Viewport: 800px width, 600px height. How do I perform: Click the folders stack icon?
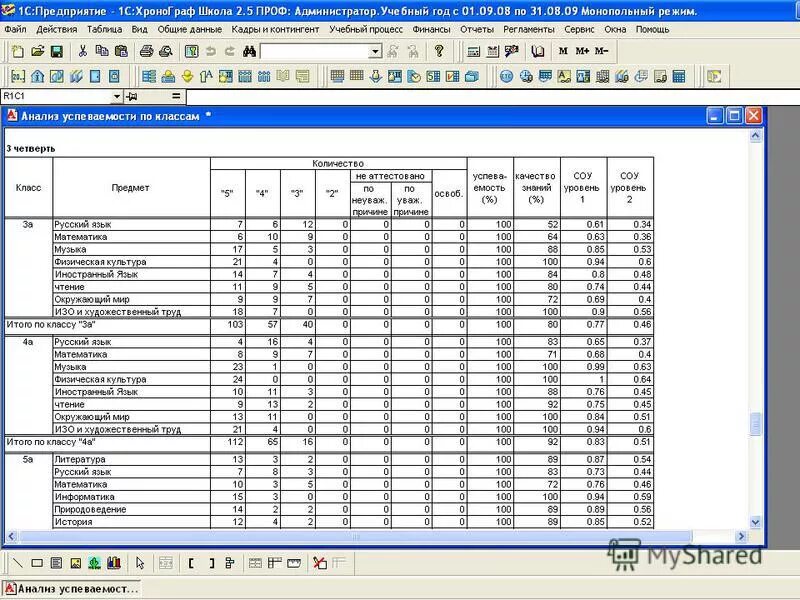472,77
